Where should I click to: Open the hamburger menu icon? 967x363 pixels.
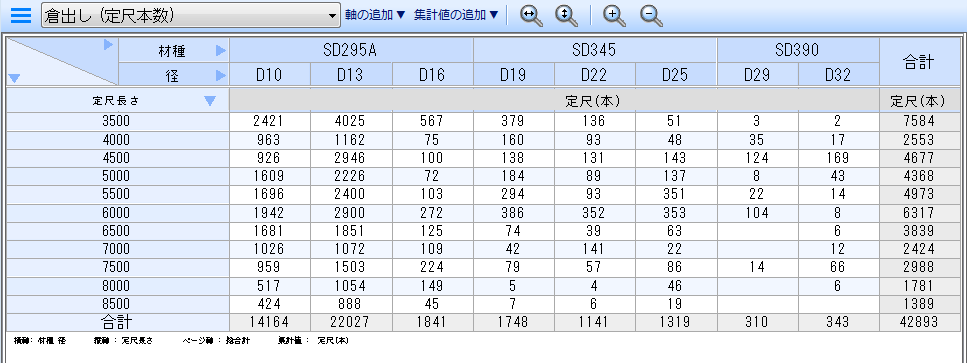[x=20, y=15]
